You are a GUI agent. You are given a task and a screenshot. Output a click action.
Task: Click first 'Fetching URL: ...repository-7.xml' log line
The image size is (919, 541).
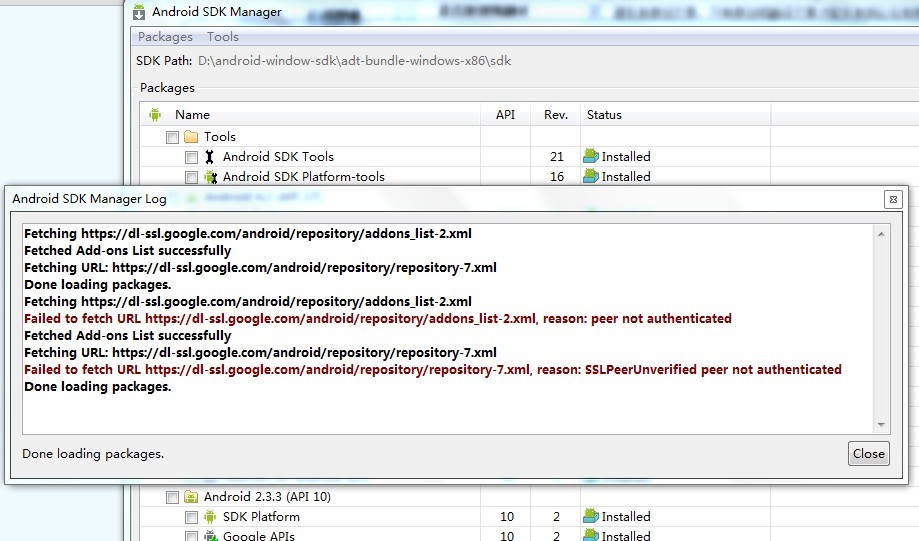coord(260,267)
